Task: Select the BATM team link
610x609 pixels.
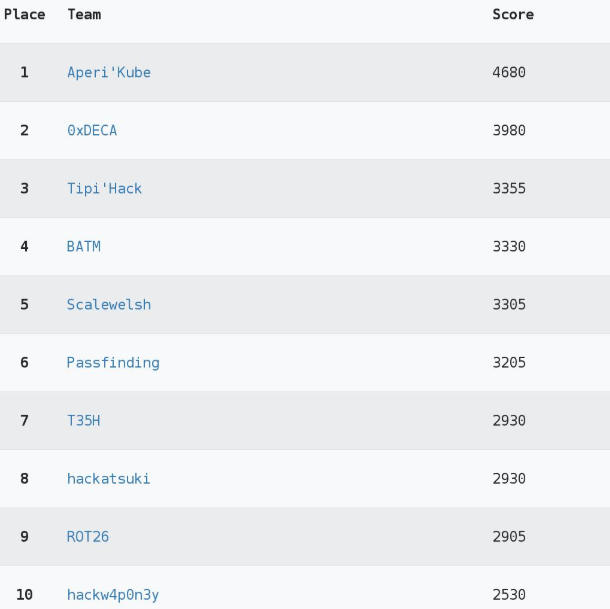Action: pyautogui.click(x=84, y=246)
